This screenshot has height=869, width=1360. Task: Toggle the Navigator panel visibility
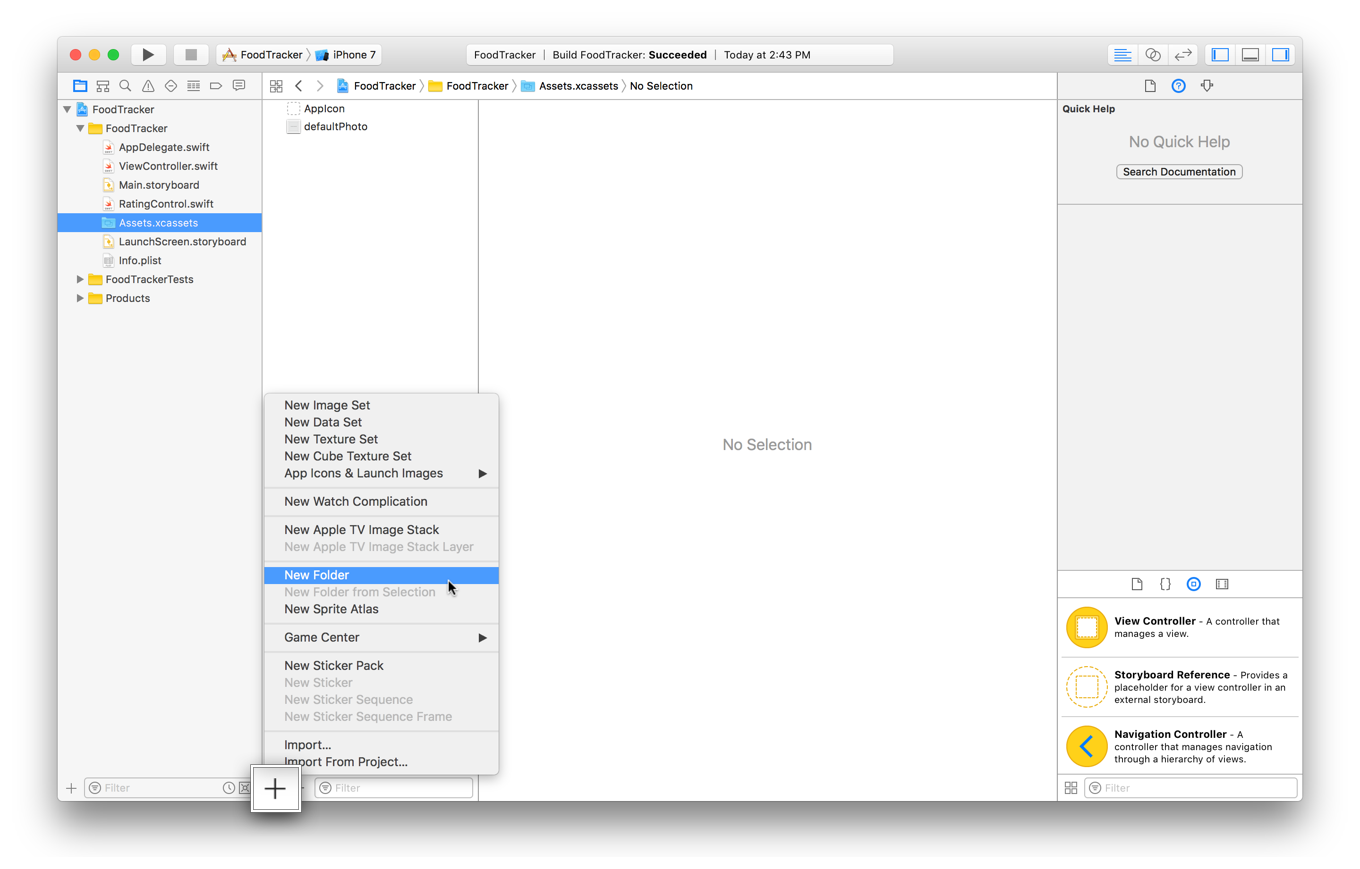click(1220, 55)
